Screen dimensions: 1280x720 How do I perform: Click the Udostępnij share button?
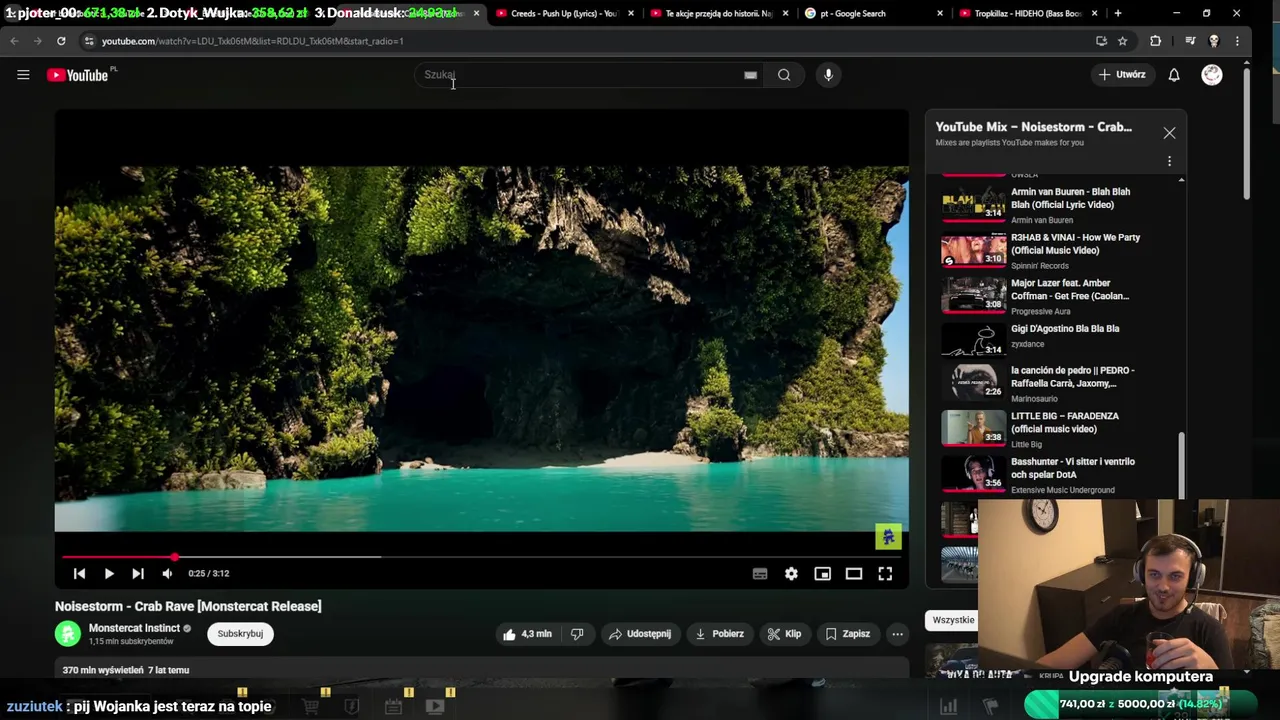pyautogui.click(x=640, y=634)
